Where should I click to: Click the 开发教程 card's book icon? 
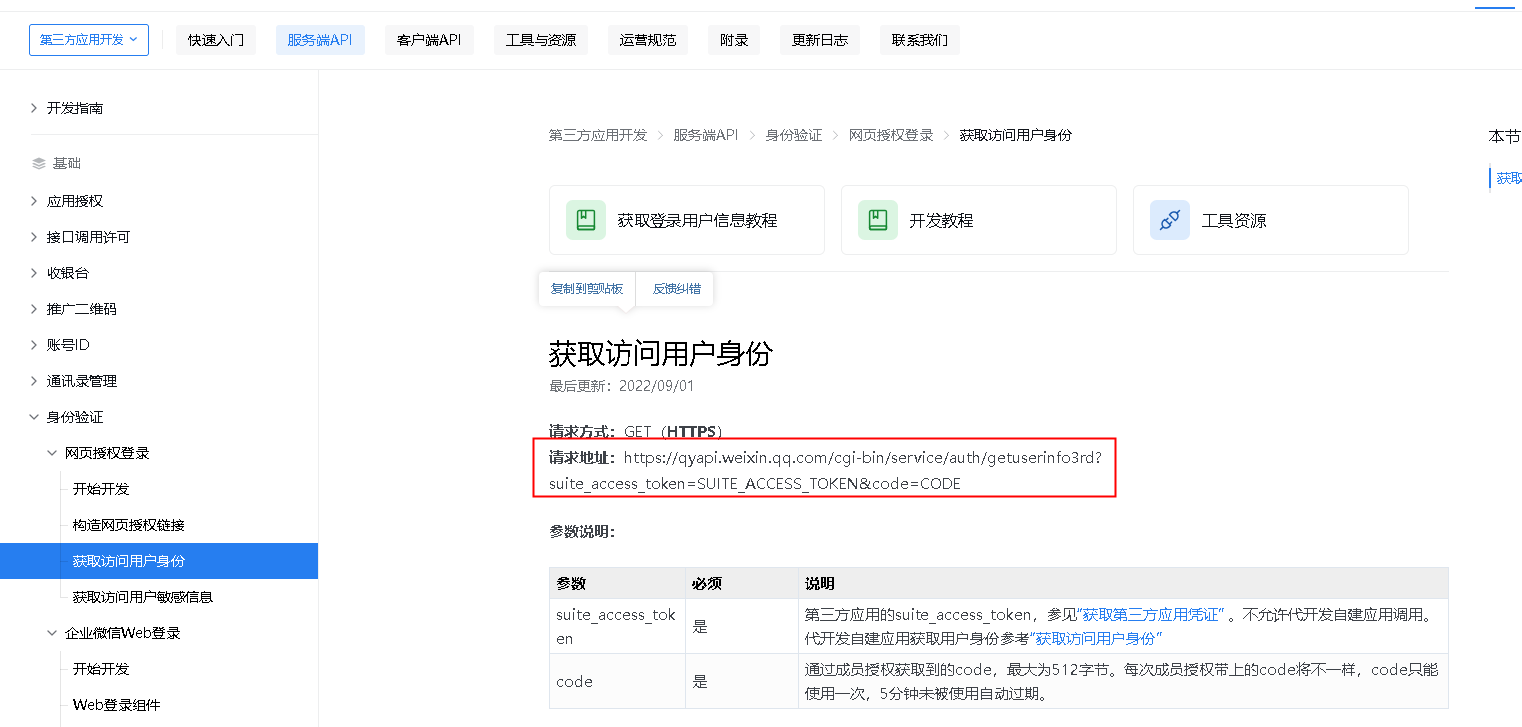point(878,219)
